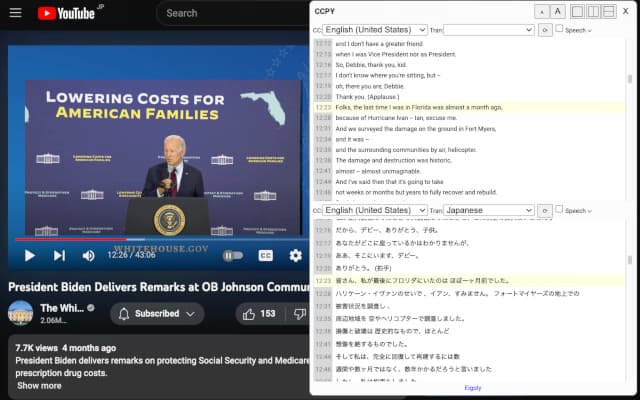Select caption 'Thank you. (Applause.)'
This screenshot has width=640, height=400.
pos(367,97)
